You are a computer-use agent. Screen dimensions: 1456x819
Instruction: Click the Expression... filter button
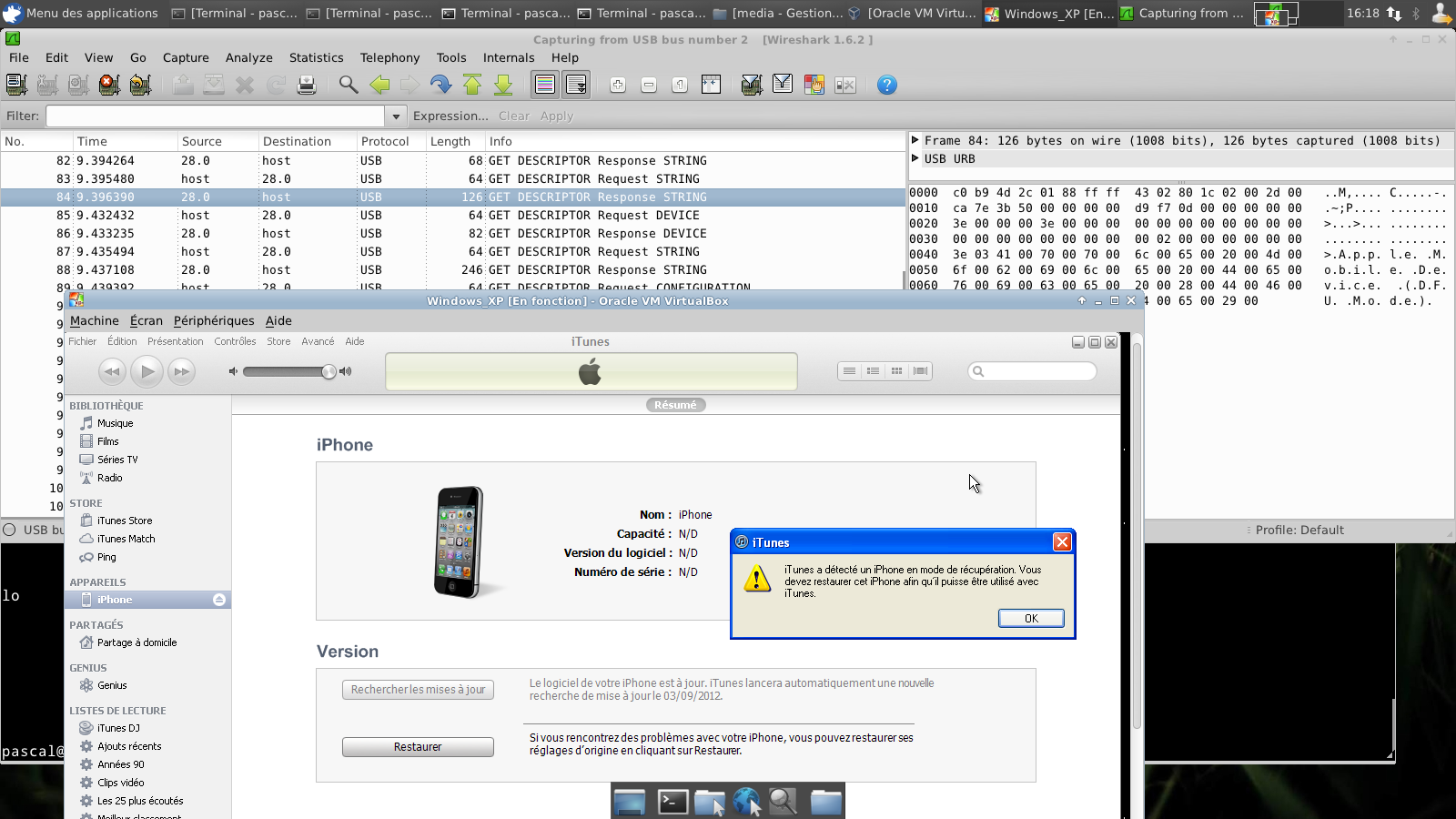click(x=450, y=116)
